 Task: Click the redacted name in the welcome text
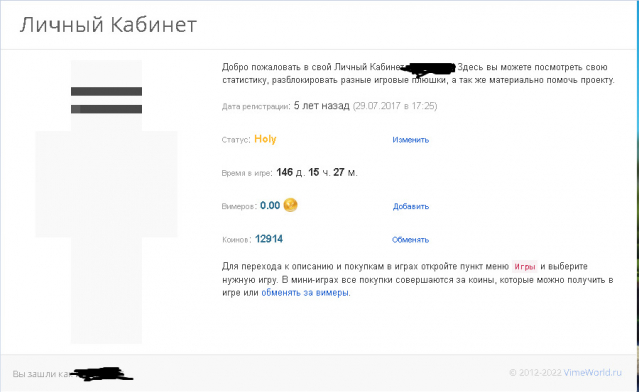(430, 70)
